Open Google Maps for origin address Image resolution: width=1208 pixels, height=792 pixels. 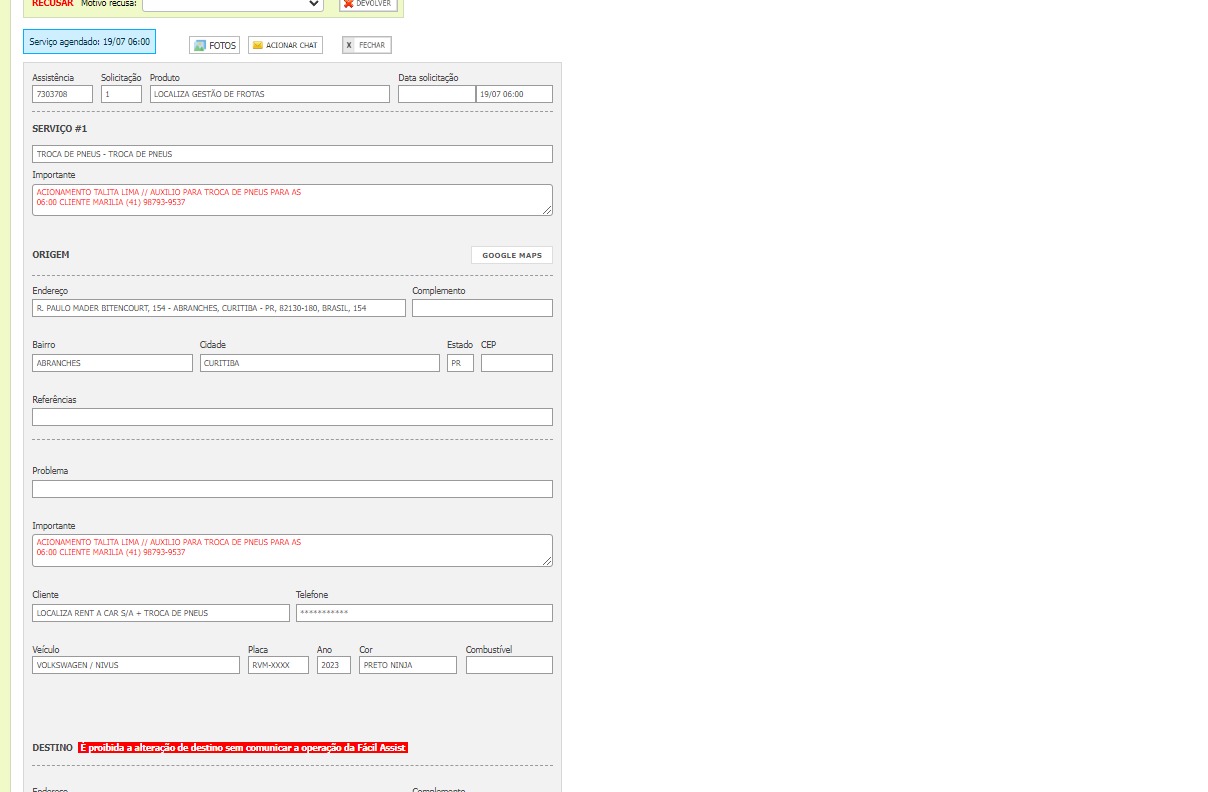(512, 255)
